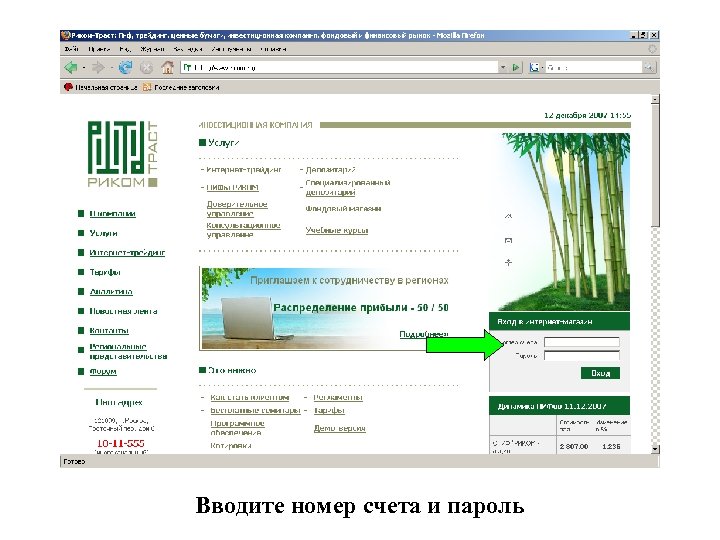Click the laptop partnership banner image

pyautogui.click(x=325, y=309)
